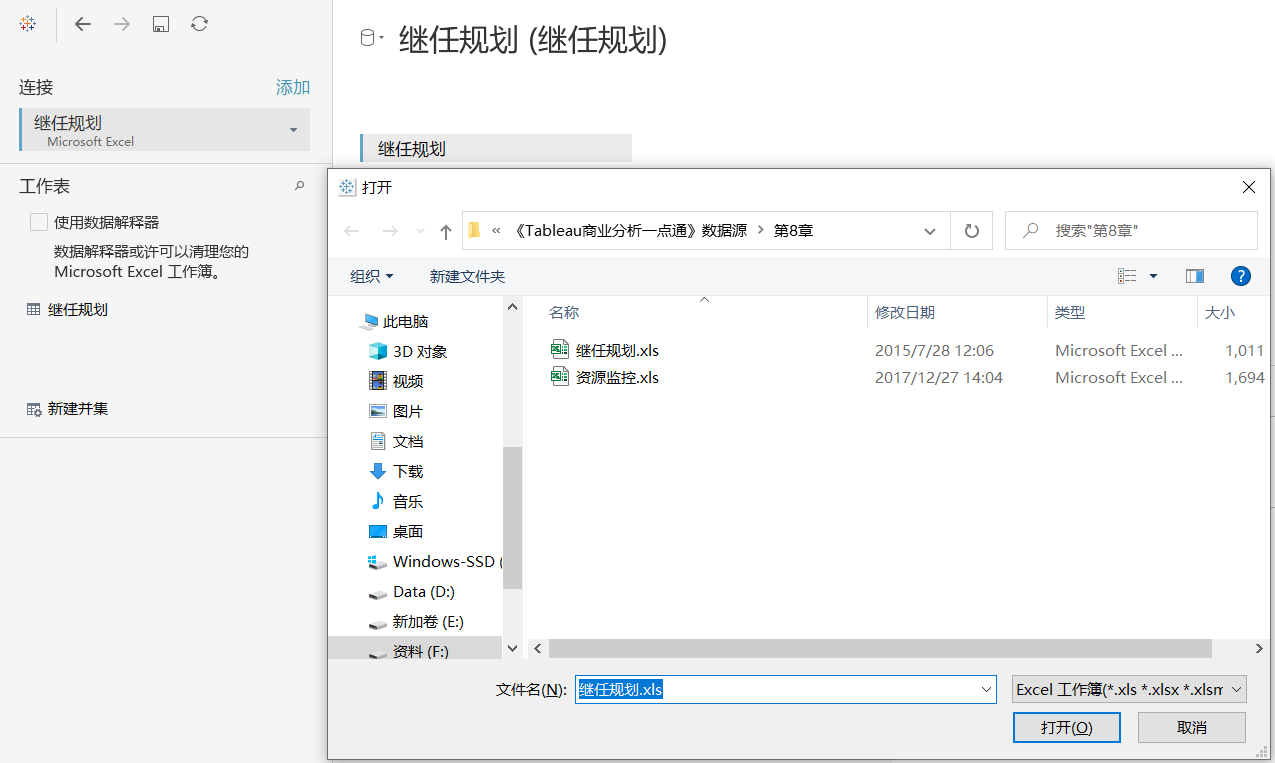This screenshot has height=763, width=1275.
Task: Click the sidebar scrollbar up arrow
Action: pos(513,306)
